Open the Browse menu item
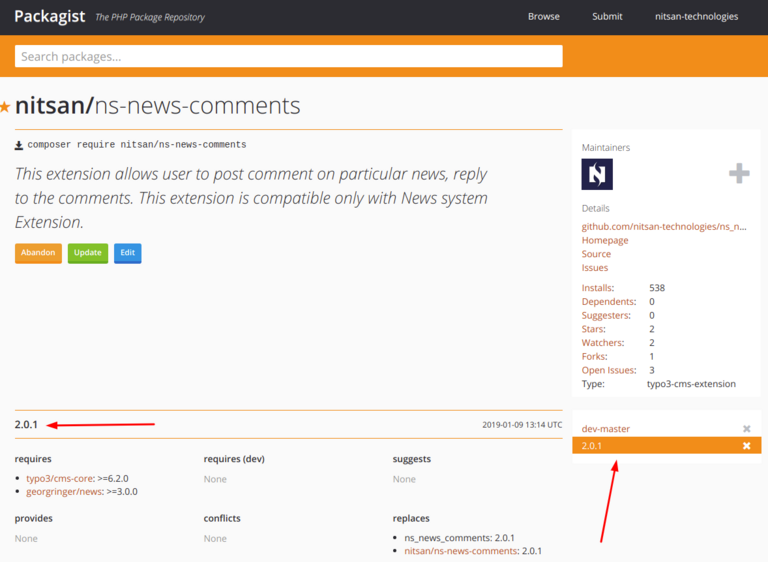 (x=543, y=17)
